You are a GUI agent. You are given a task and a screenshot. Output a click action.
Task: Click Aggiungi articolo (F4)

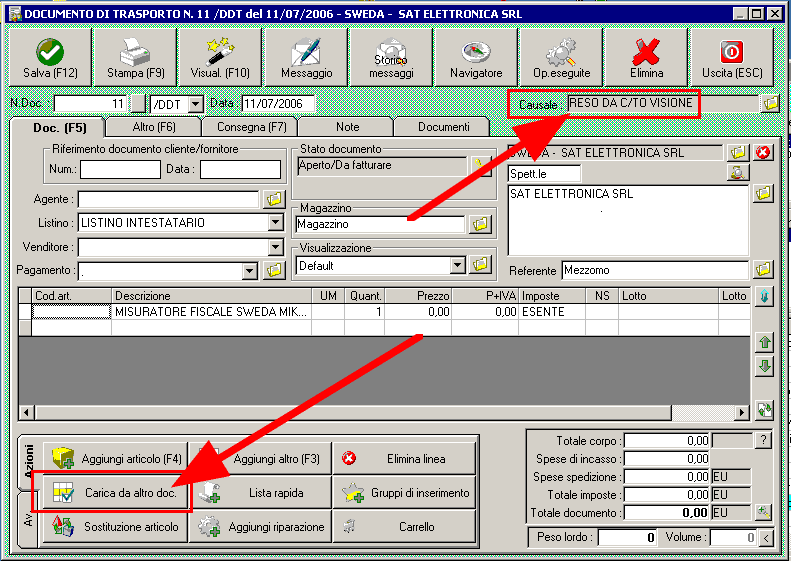(x=116, y=459)
